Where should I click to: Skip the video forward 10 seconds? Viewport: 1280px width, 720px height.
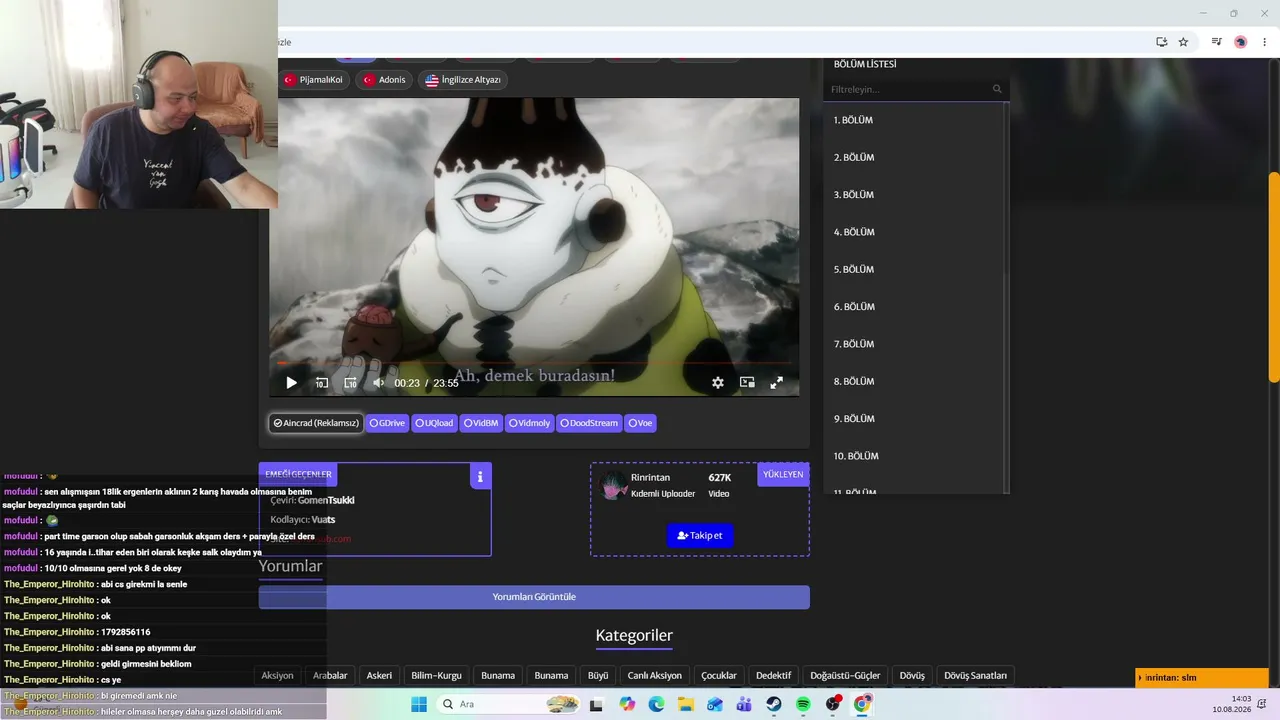click(350, 383)
